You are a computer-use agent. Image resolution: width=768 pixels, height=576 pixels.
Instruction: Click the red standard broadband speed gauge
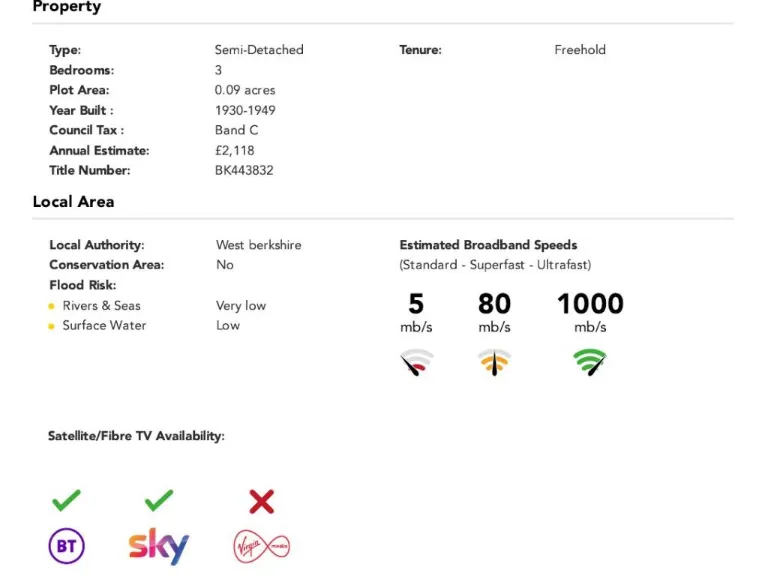(416, 362)
